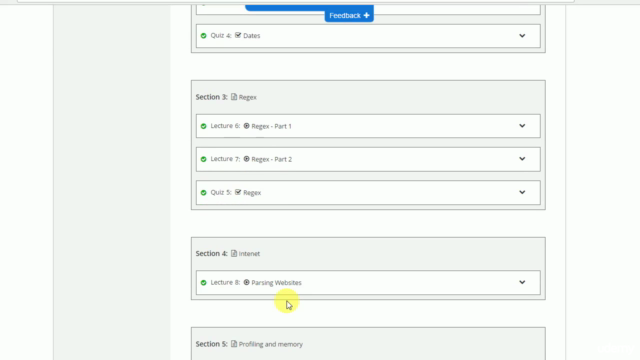This screenshot has width=640, height=360.
Task: Expand the Quiz 5 Regex row
Action: [x=522, y=192]
